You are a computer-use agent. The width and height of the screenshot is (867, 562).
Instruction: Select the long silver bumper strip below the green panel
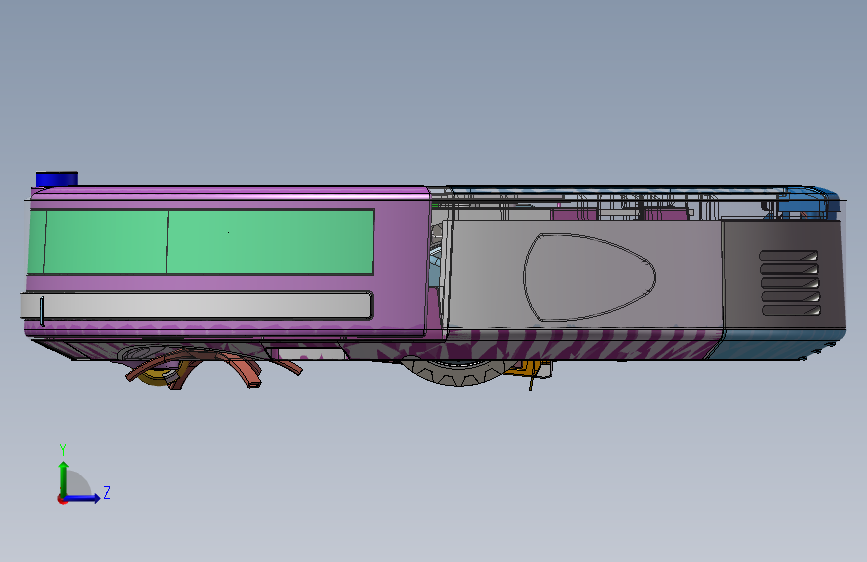pyautogui.click(x=196, y=306)
